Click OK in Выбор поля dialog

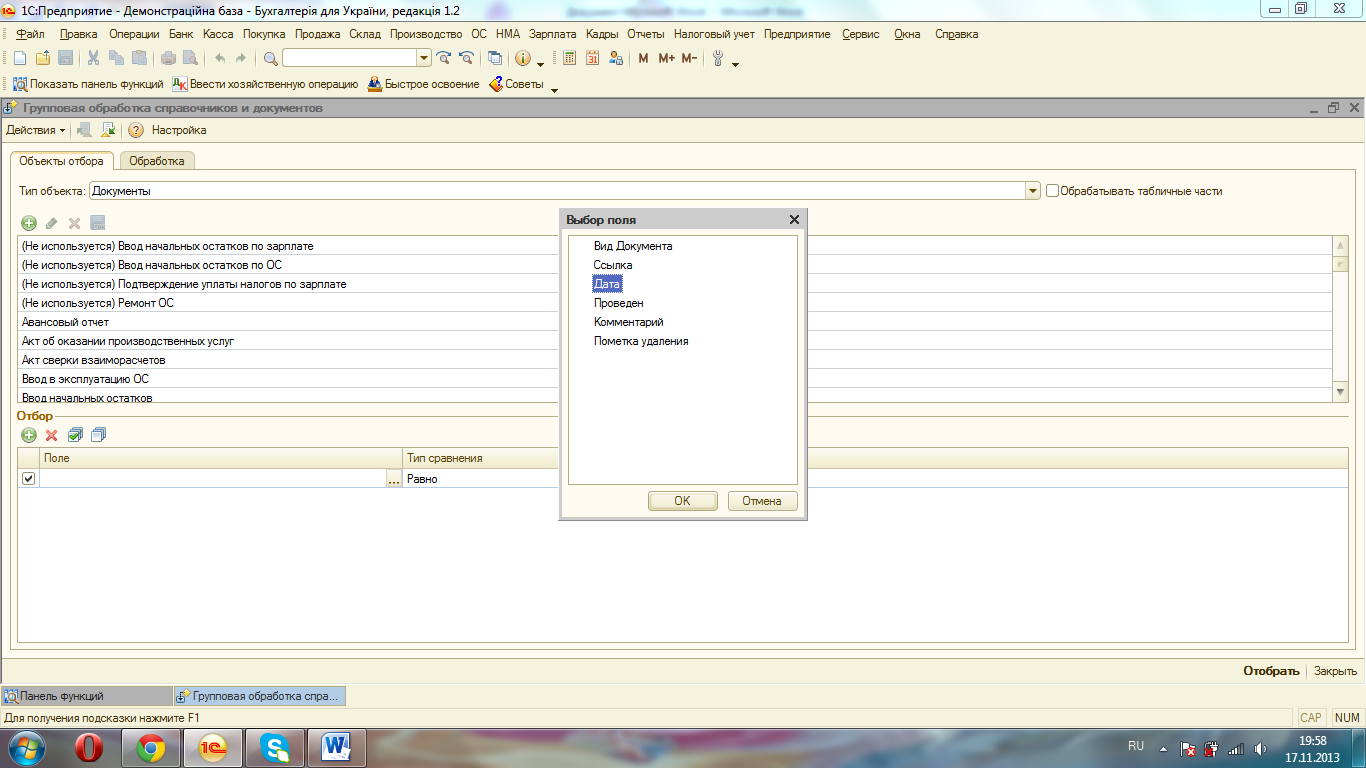[682, 501]
